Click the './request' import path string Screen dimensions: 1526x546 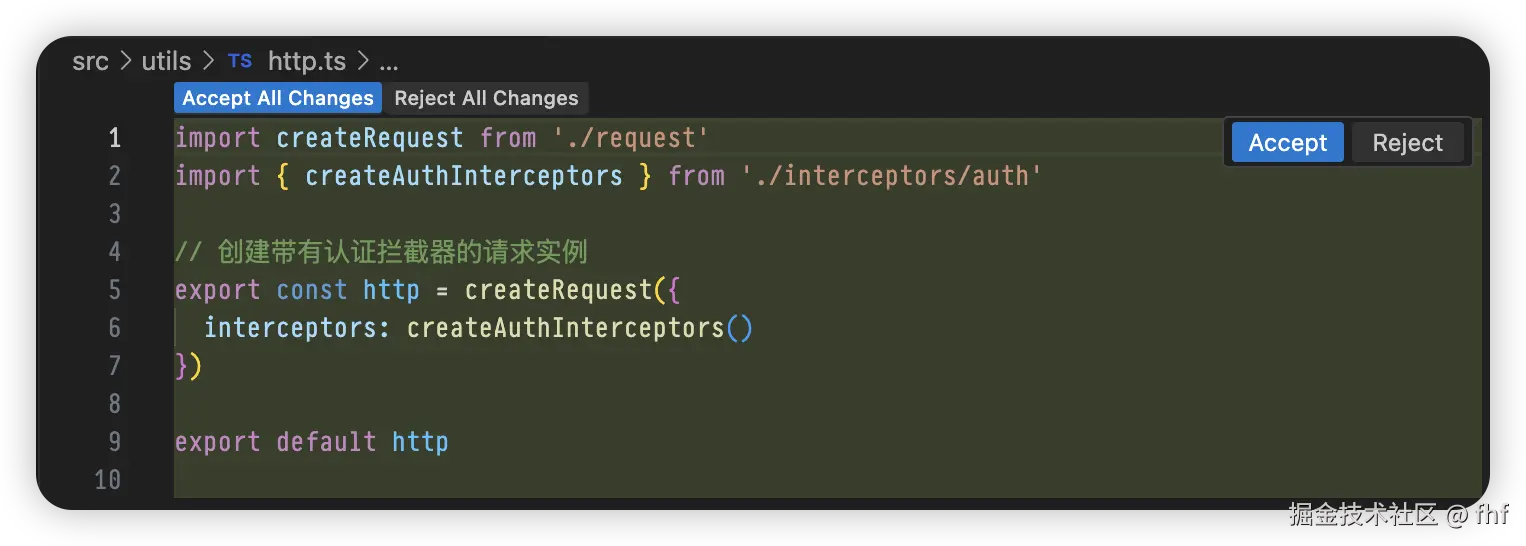631,138
